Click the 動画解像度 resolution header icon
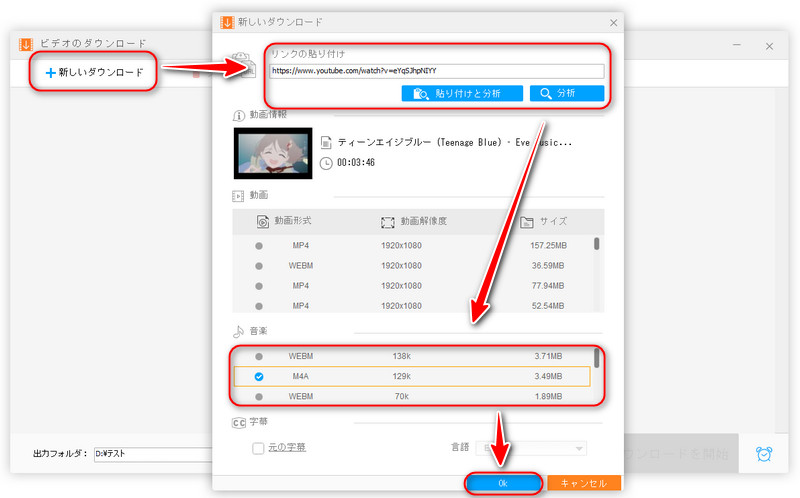The image size is (800, 498). tap(388, 221)
